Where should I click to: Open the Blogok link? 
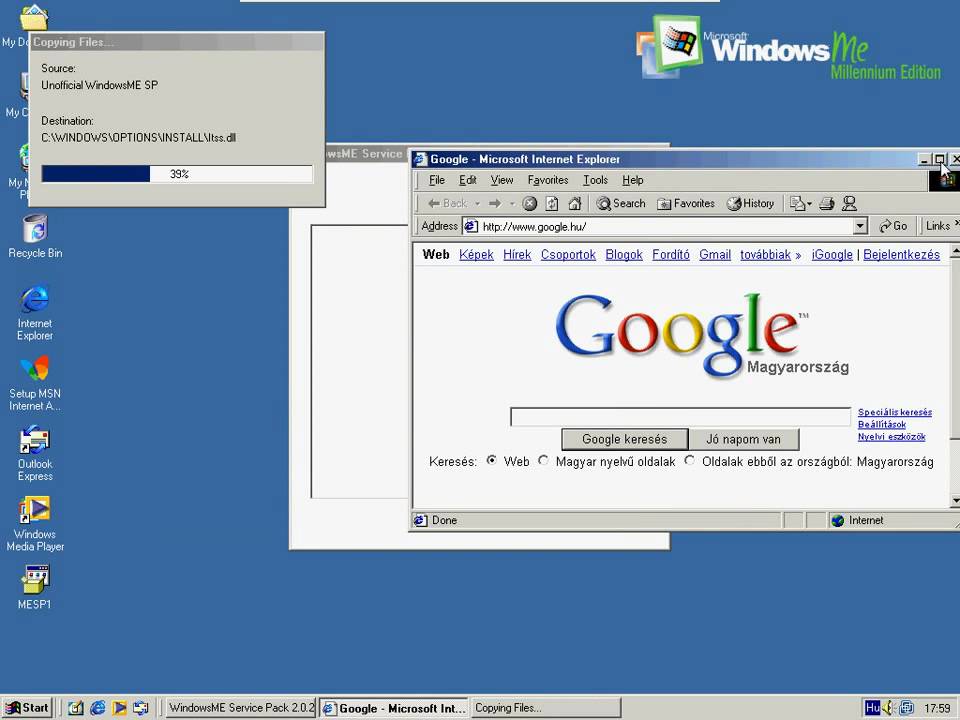coord(624,255)
